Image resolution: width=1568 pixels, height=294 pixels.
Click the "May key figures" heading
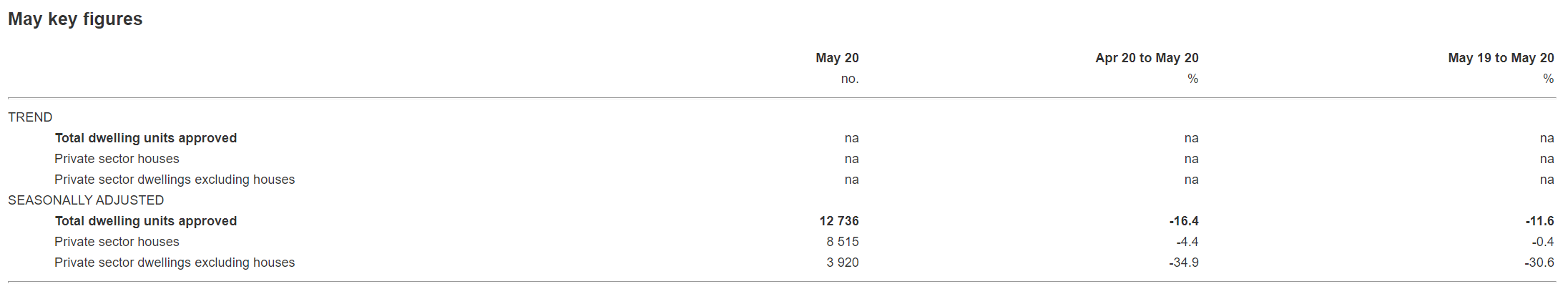(75, 19)
